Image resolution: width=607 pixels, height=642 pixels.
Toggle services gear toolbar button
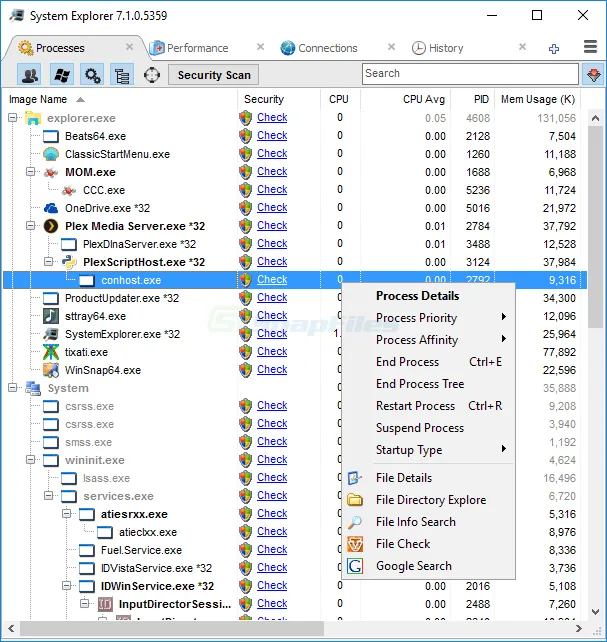[x=92, y=75]
